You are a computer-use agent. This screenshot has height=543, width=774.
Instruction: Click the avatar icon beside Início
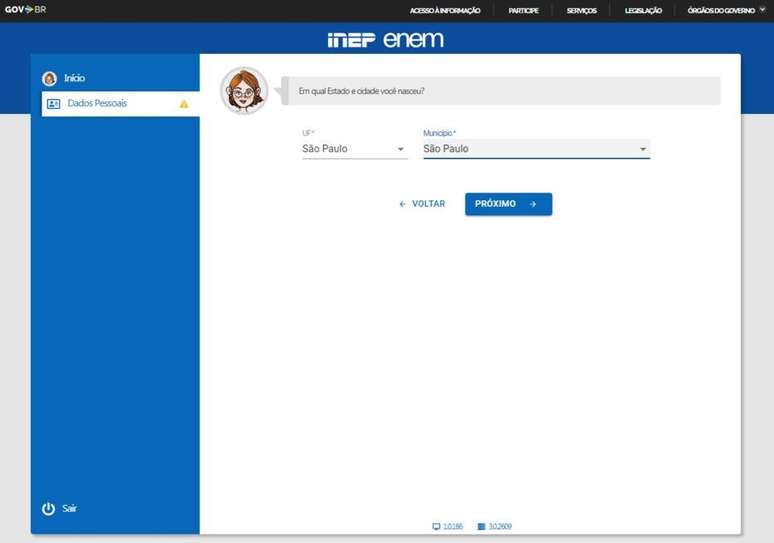coord(49,78)
